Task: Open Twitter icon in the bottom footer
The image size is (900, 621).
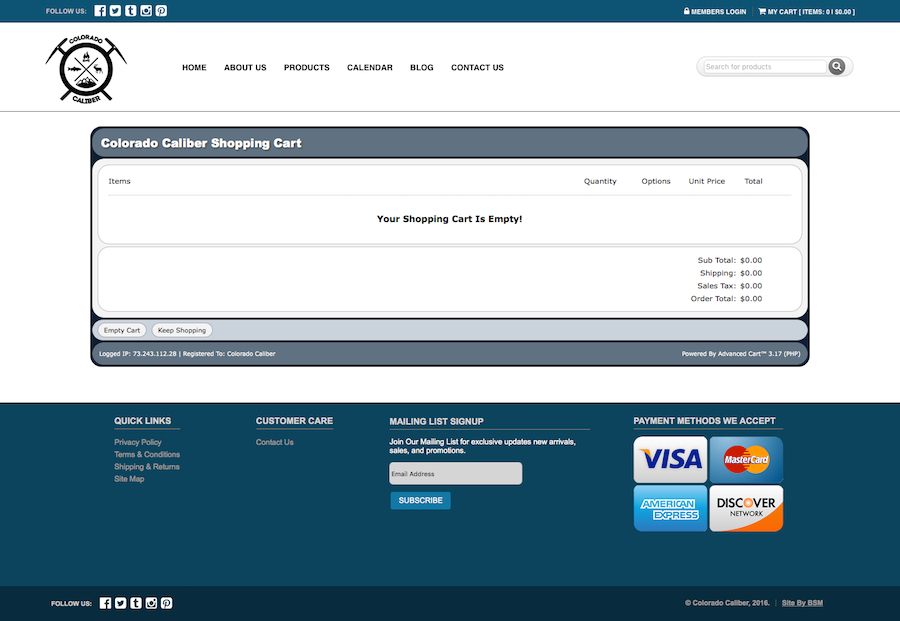Action: point(121,603)
